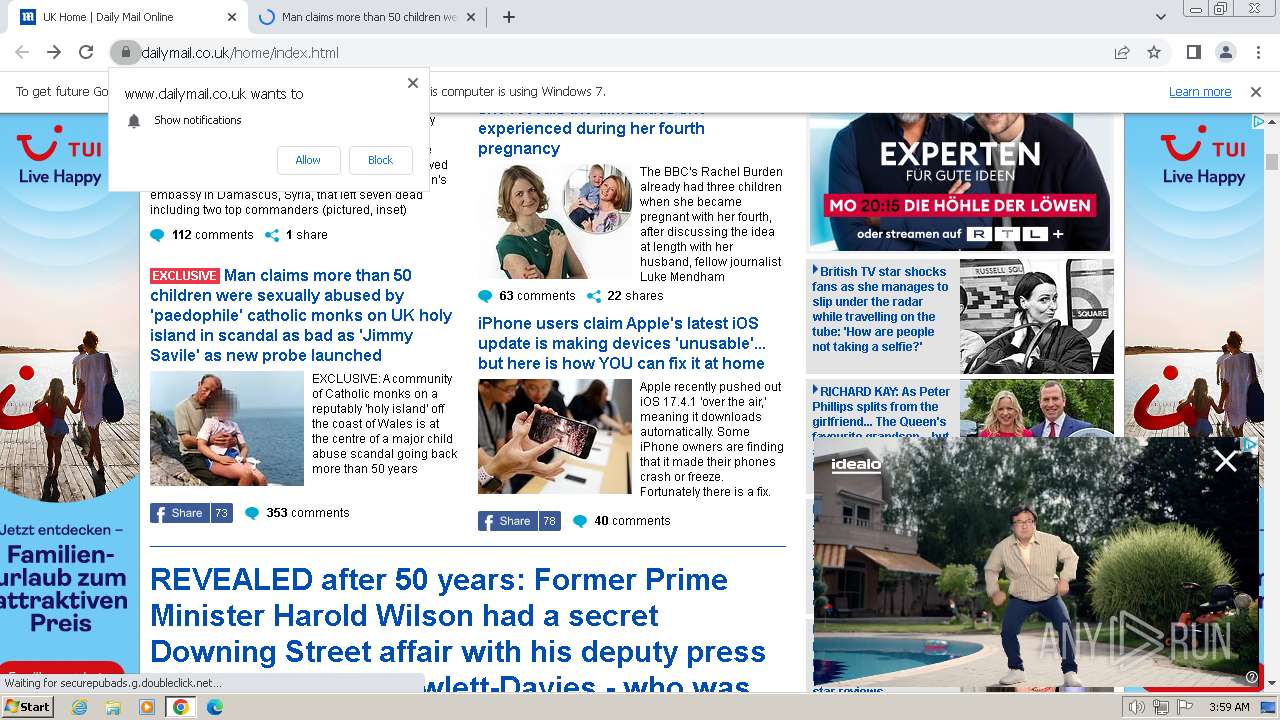Open the monks abuse scandal headline
The image size is (1280, 720).
coord(301,315)
